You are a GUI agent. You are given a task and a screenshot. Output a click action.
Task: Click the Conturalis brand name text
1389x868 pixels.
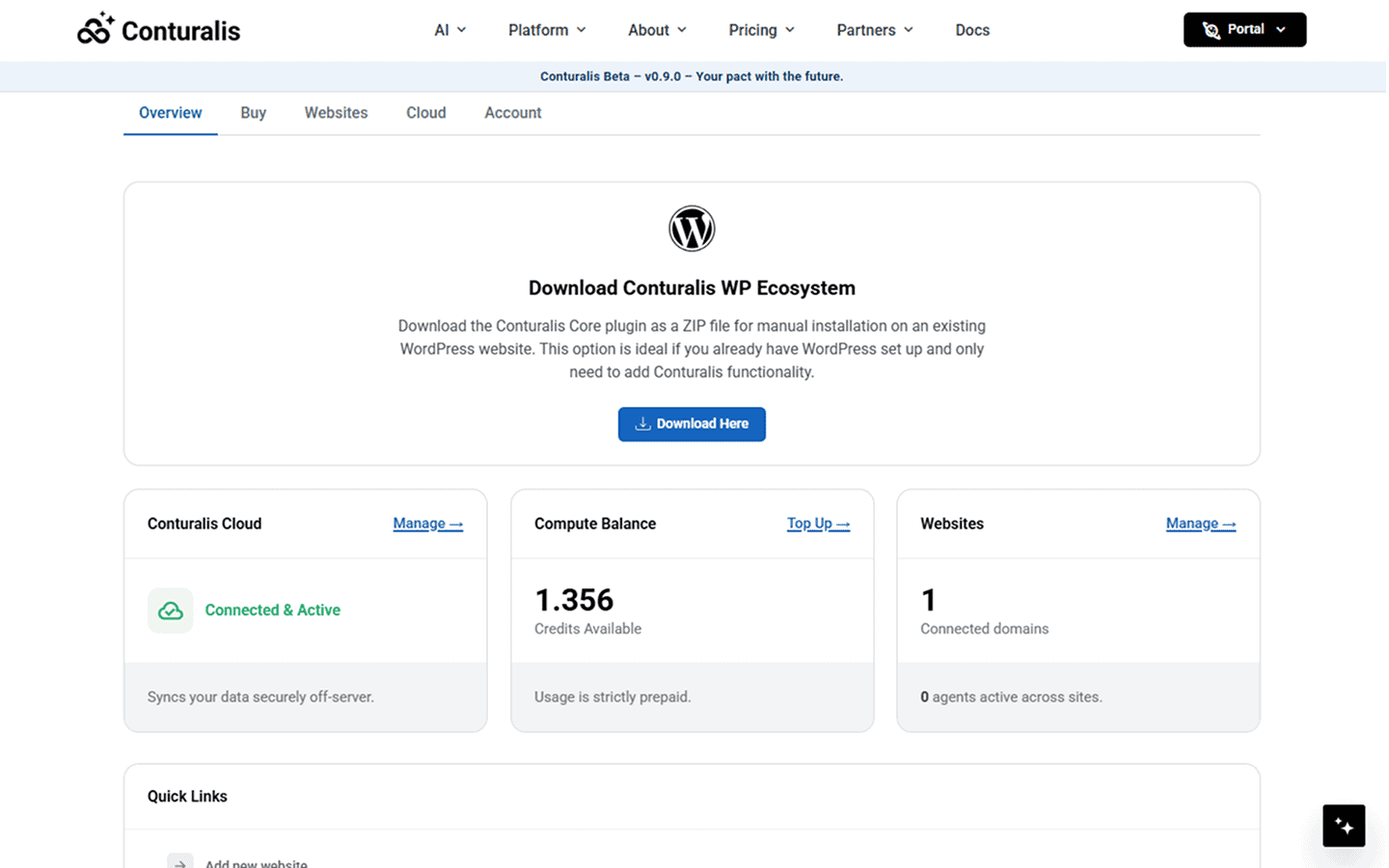[x=180, y=31]
